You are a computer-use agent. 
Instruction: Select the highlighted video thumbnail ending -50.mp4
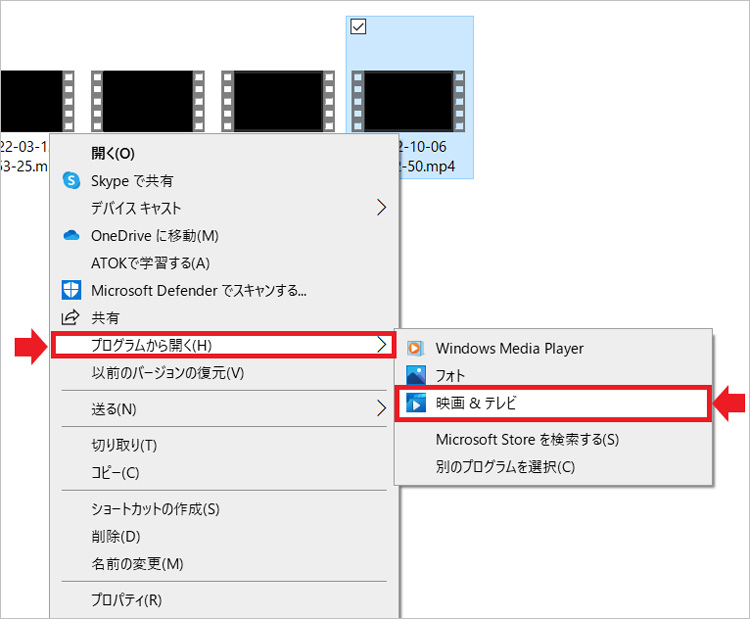pos(408,101)
